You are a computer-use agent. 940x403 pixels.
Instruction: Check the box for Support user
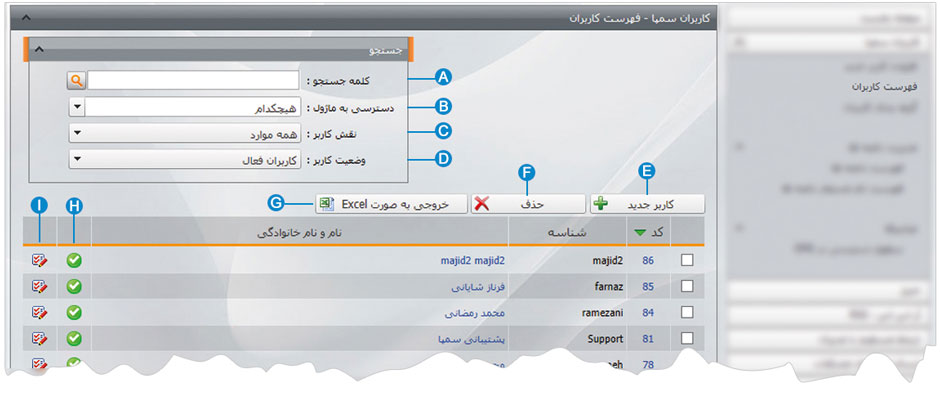coord(686,339)
